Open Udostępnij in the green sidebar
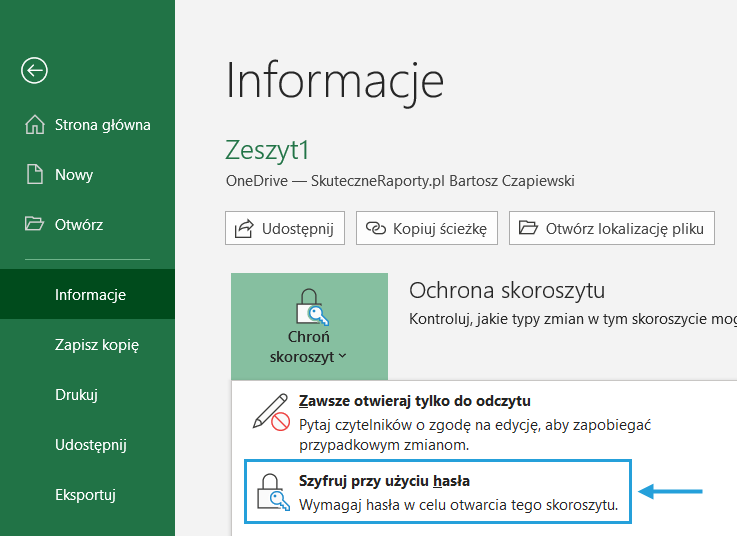 [90, 445]
